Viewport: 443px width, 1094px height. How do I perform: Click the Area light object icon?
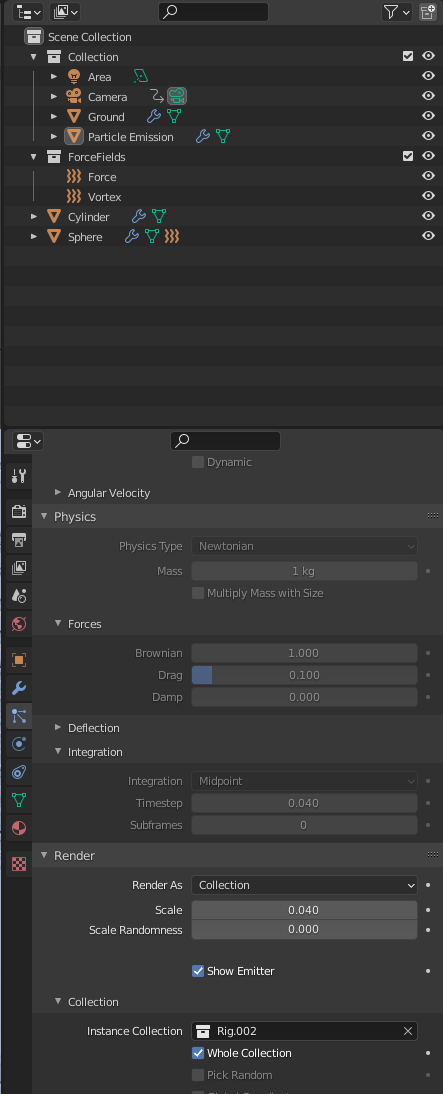pos(74,77)
